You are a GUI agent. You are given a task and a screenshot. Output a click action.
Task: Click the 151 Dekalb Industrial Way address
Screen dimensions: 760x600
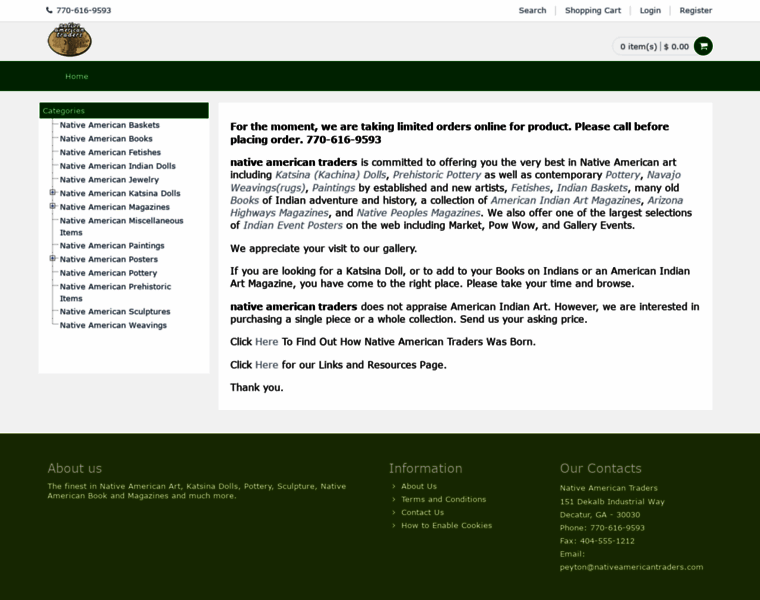click(612, 502)
